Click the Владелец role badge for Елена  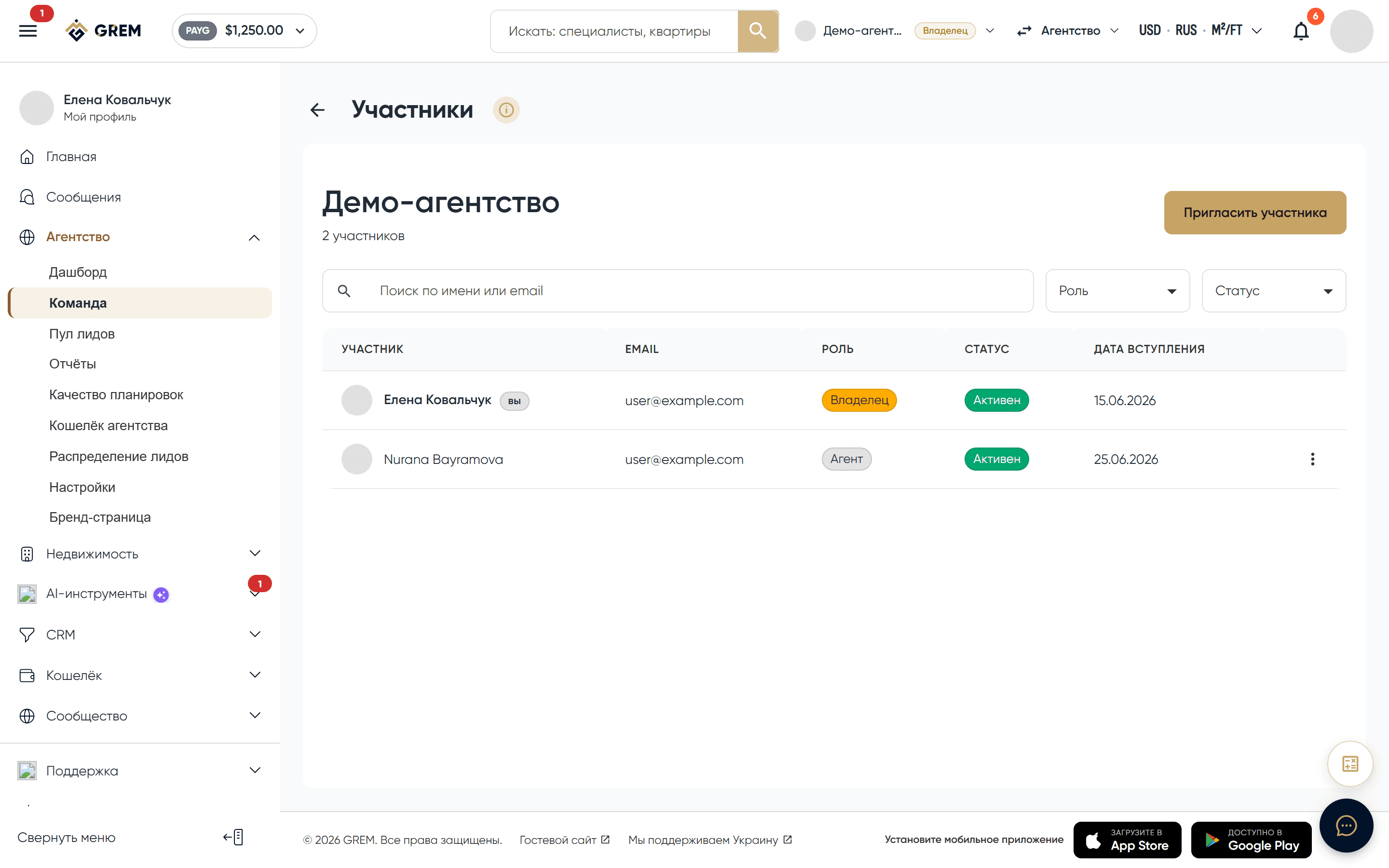(x=858, y=400)
